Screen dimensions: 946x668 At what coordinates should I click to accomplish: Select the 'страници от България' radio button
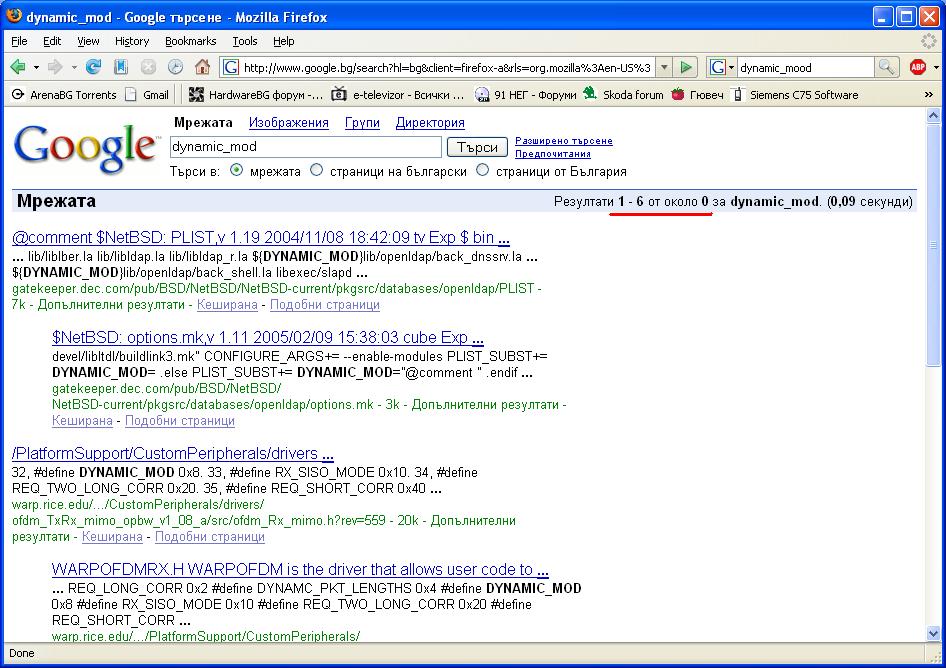pyautogui.click(x=483, y=171)
